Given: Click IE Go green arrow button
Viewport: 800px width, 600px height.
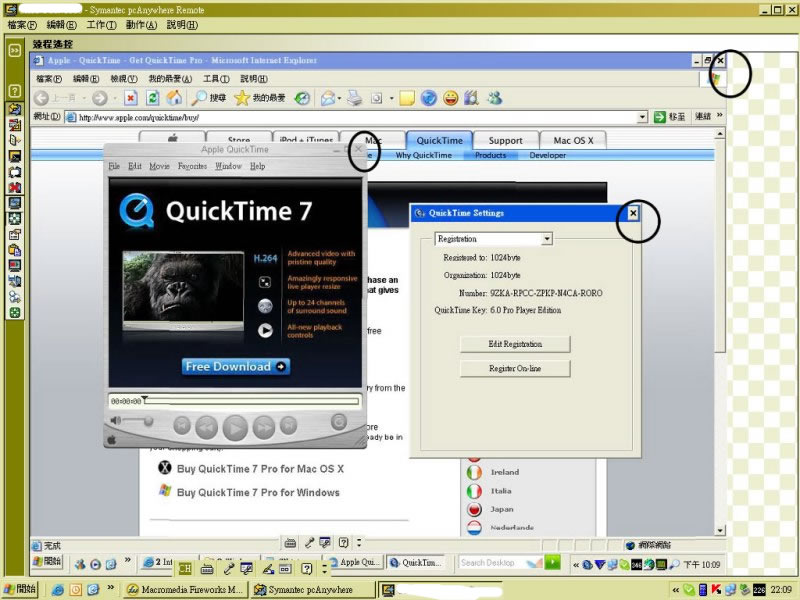Looking at the screenshot, I should coord(659,117).
